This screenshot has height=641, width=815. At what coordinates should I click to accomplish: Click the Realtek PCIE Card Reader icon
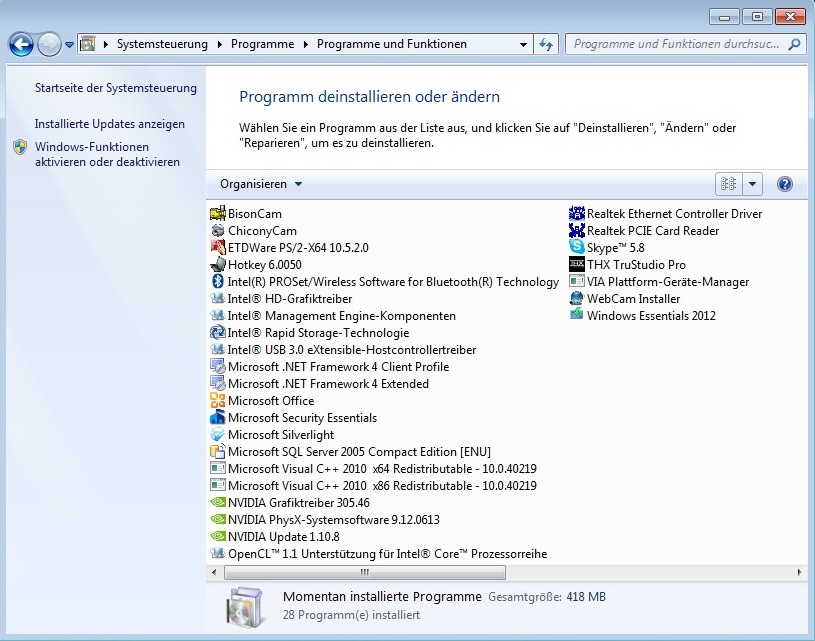coord(577,230)
